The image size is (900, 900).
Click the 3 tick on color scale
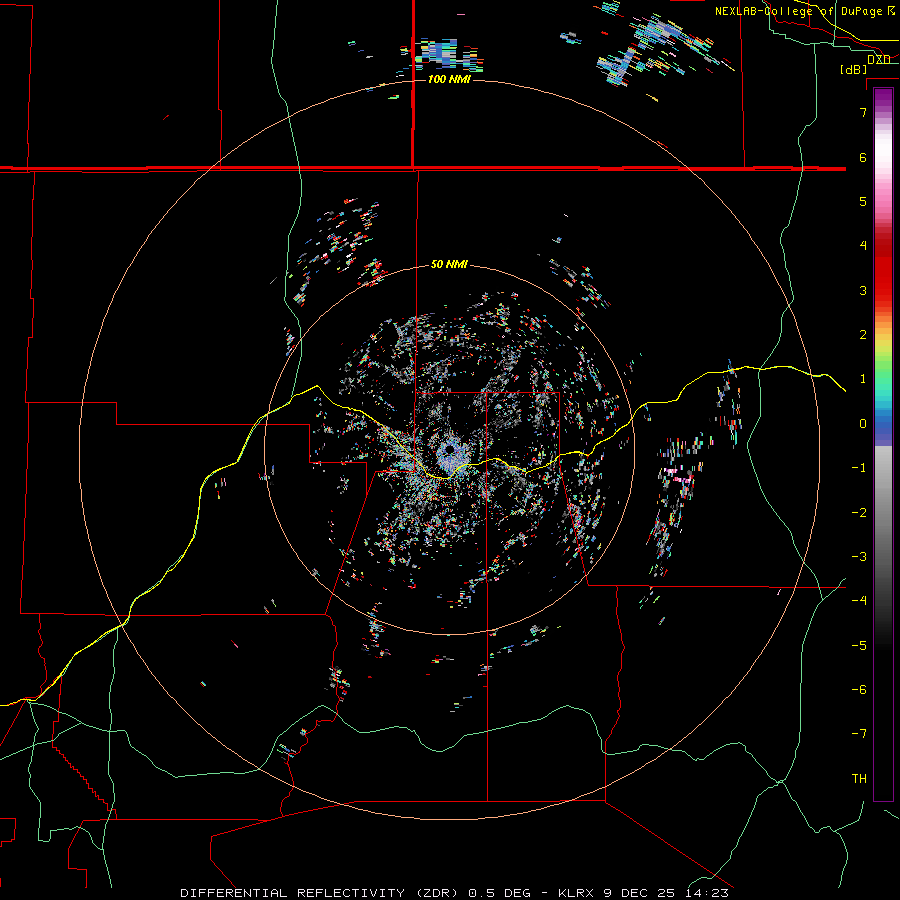[x=863, y=290]
